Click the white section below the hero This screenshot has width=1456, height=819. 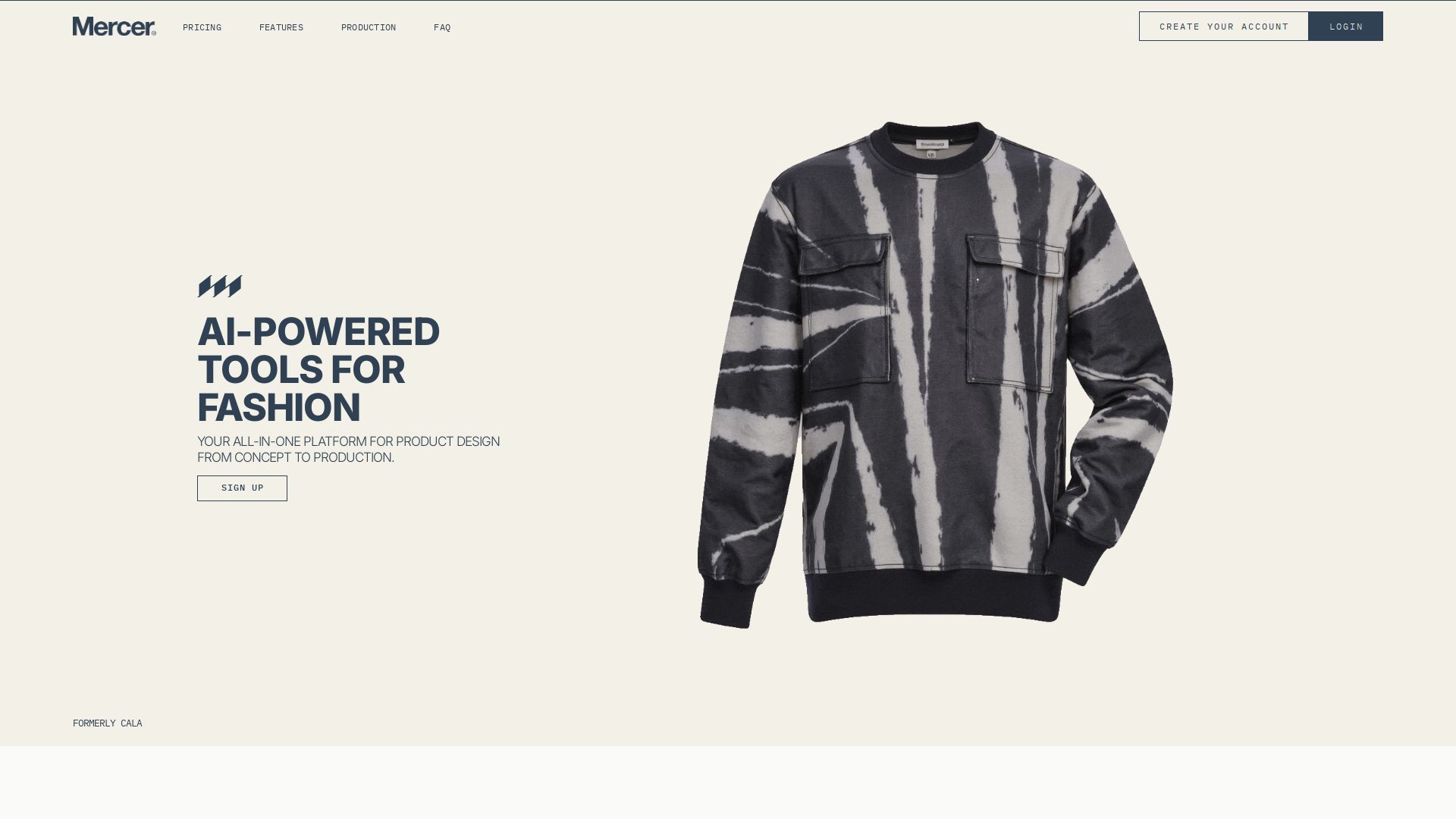[x=728, y=783]
